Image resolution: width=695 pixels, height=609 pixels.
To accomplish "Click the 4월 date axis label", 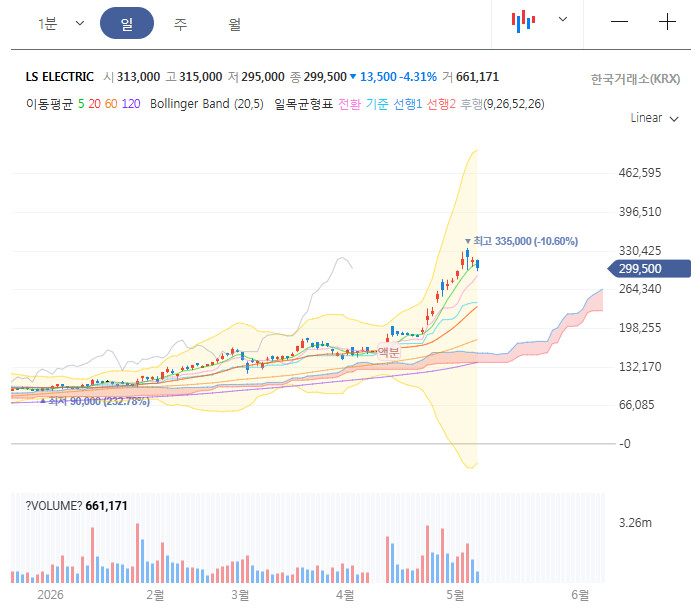I will pos(345,595).
